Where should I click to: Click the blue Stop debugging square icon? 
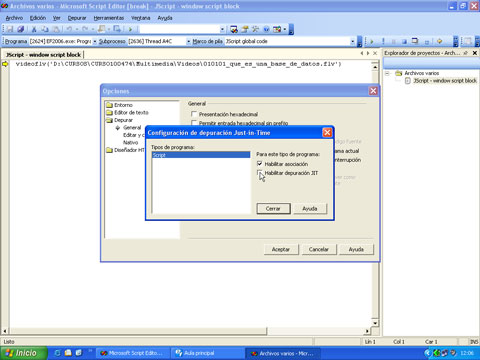tap(404, 41)
